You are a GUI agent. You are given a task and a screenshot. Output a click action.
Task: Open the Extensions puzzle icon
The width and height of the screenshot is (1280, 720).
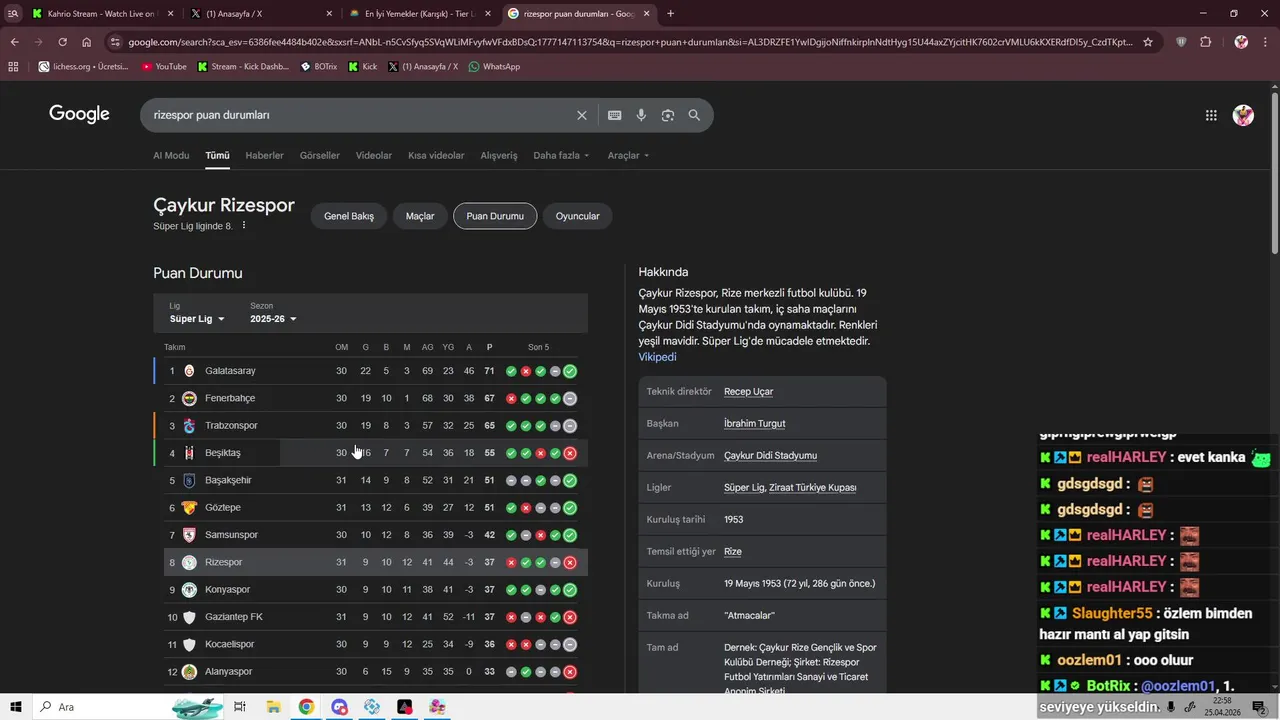pos(1206,42)
